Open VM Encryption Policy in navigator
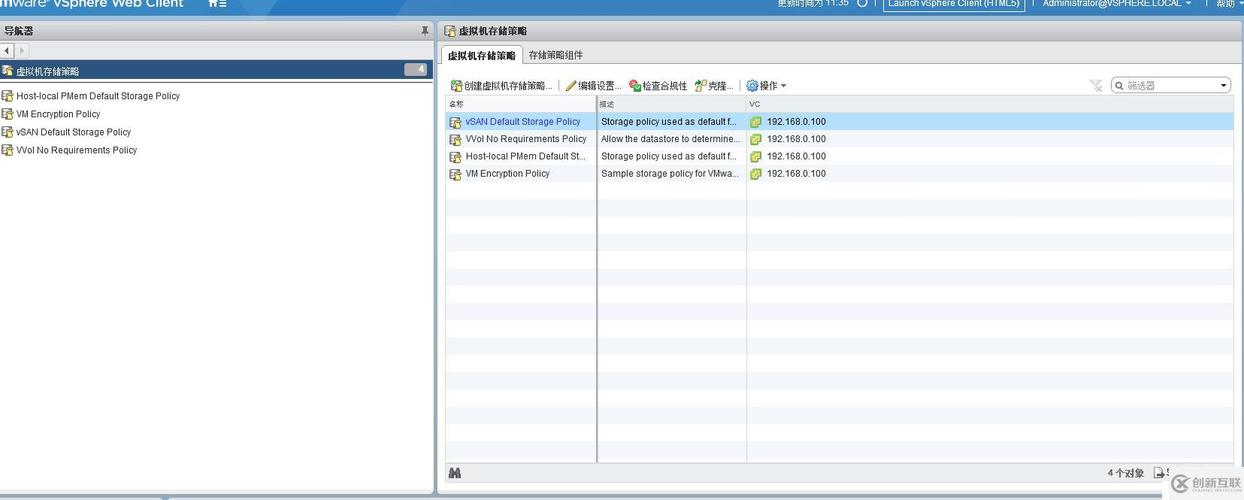Viewport: 1244px width, 500px height. (58, 114)
